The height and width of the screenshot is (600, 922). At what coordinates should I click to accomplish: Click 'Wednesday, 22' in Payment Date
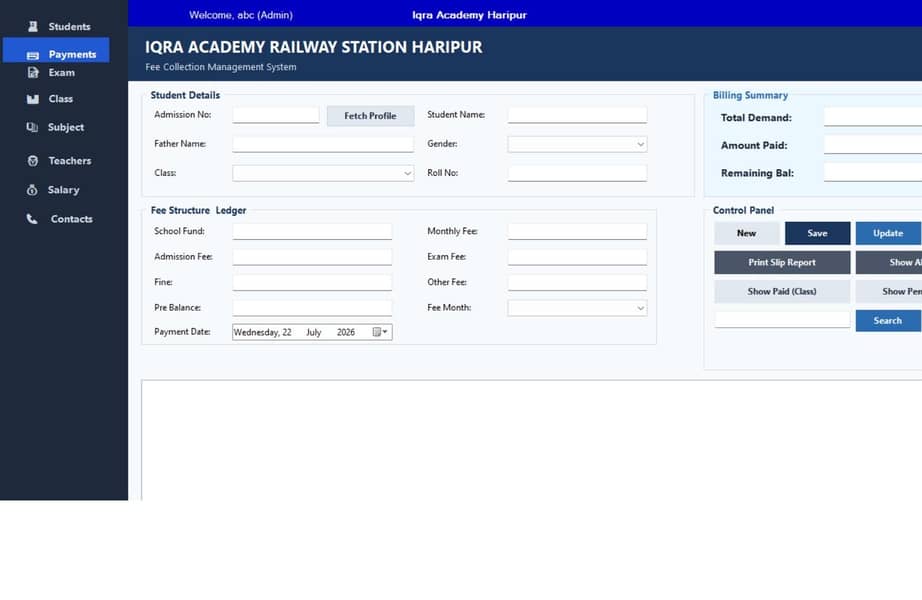[262, 332]
